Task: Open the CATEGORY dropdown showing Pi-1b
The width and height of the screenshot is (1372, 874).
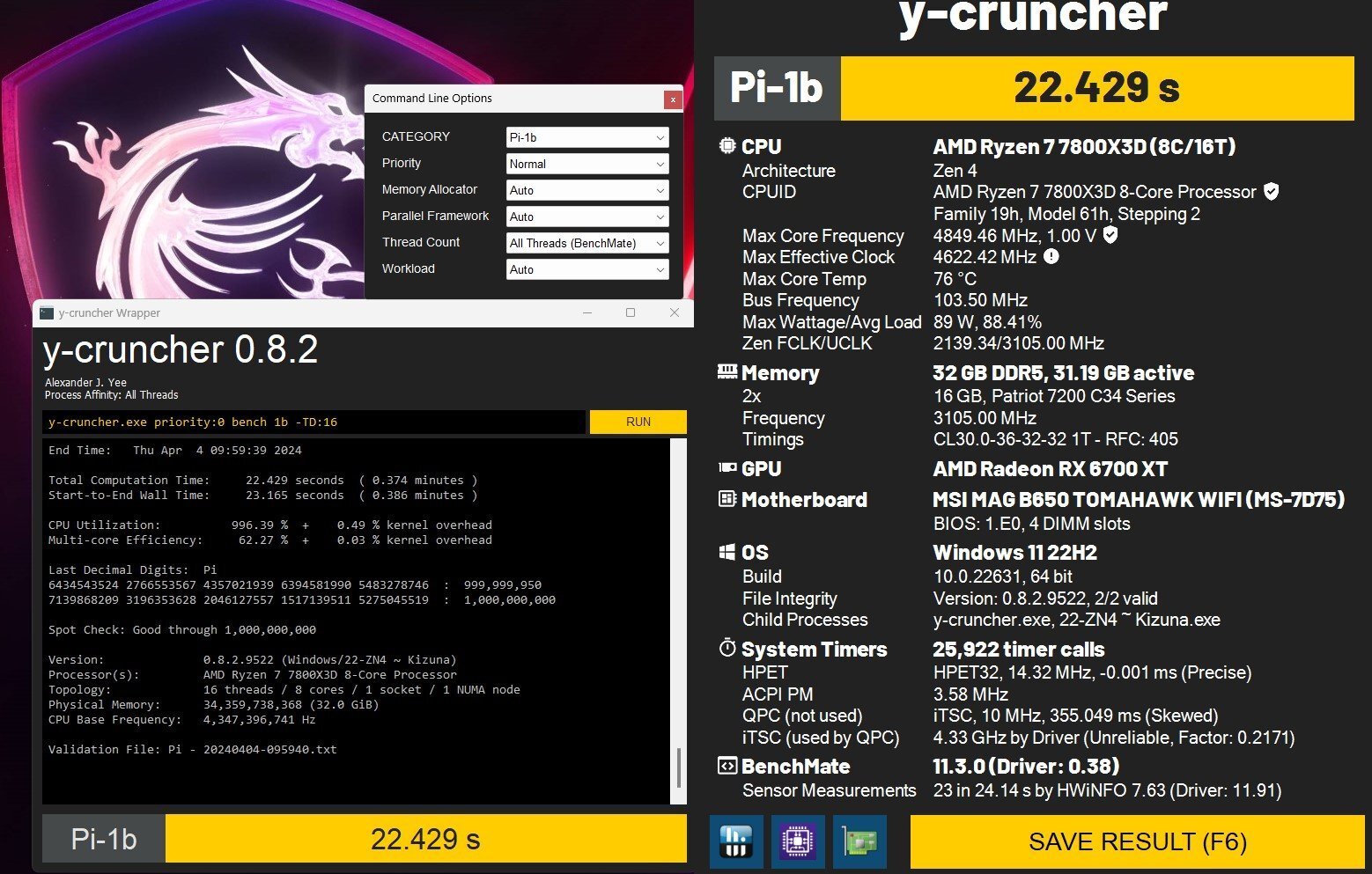Action: 587,137
